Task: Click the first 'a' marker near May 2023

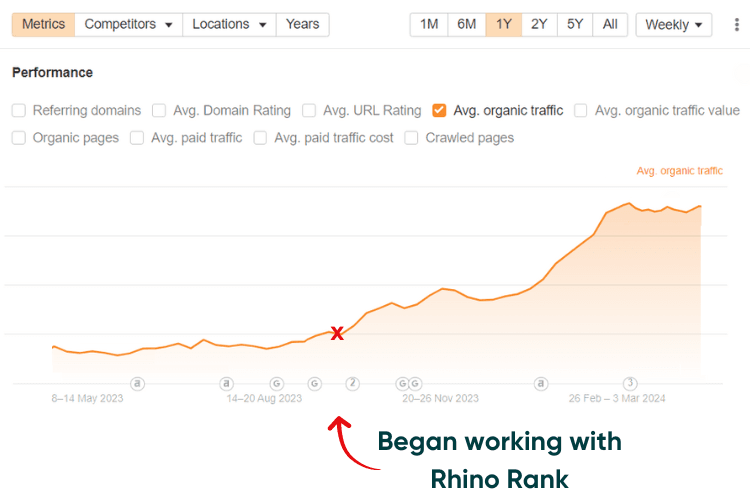Action: click(x=138, y=383)
